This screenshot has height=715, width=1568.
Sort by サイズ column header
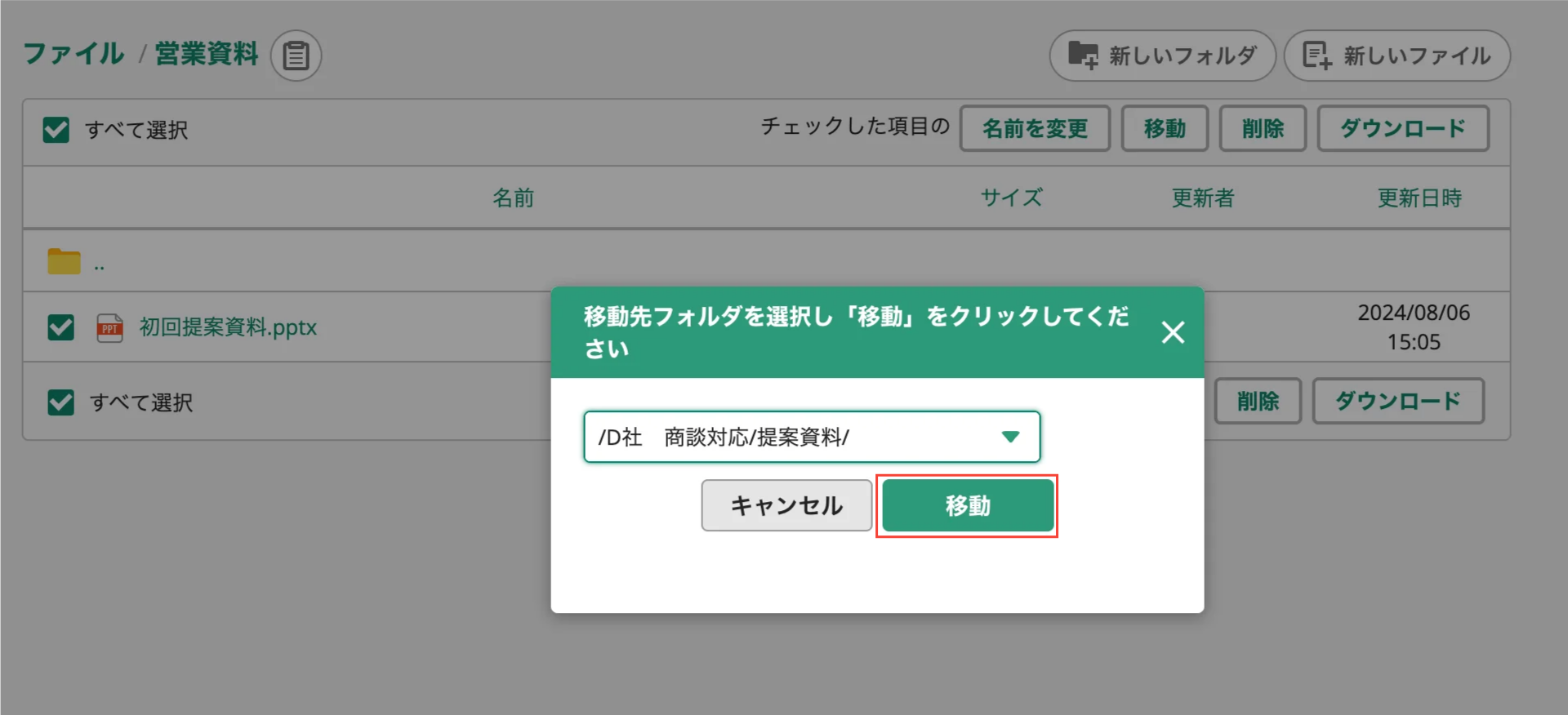(1011, 198)
